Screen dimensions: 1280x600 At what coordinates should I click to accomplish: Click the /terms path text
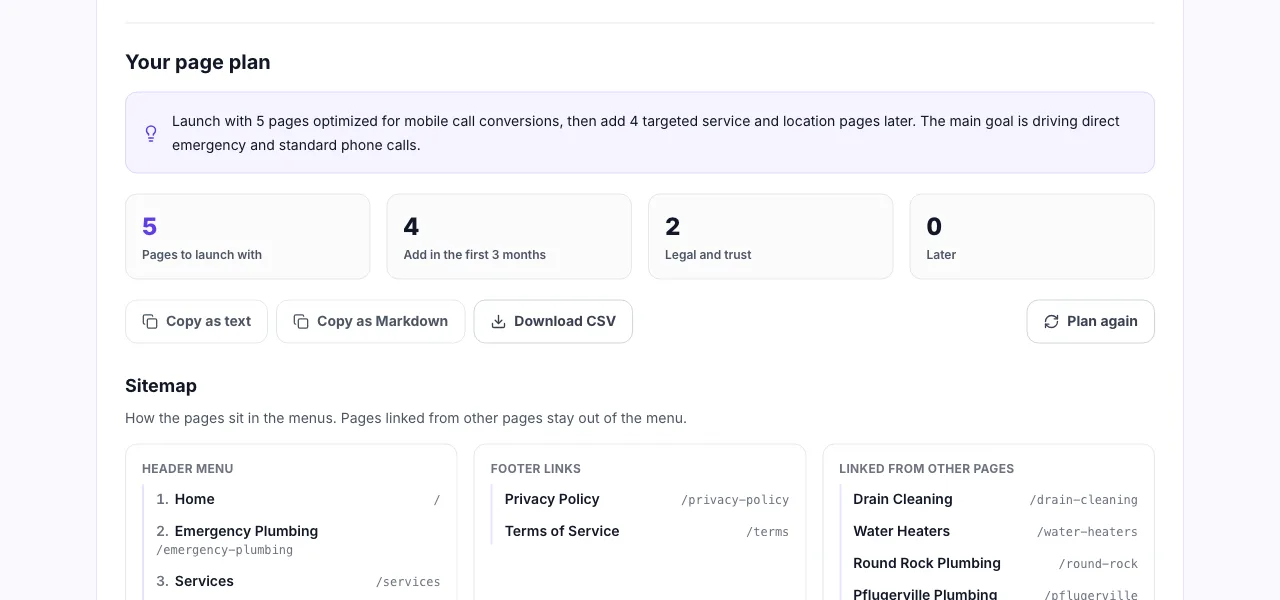click(768, 532)
